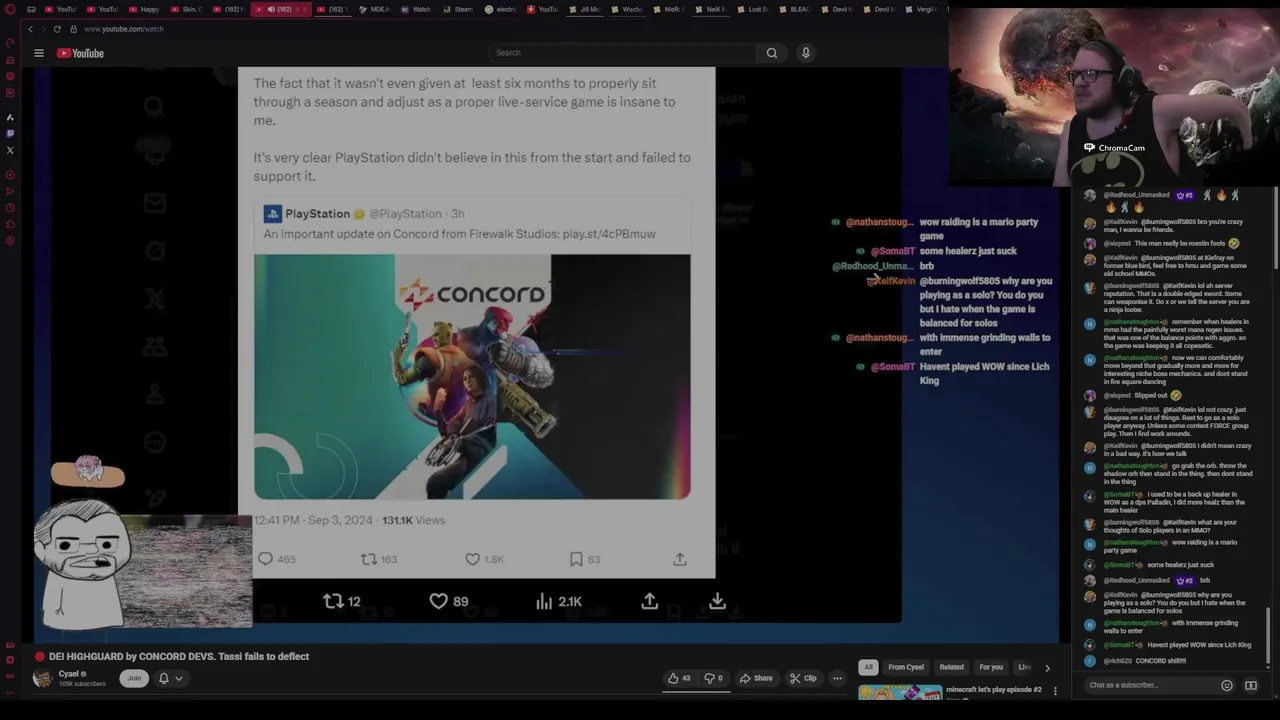Click the @PlayStation handle in quoted tweet
This screenshot has width=1280, height=720.
(405, 214)
